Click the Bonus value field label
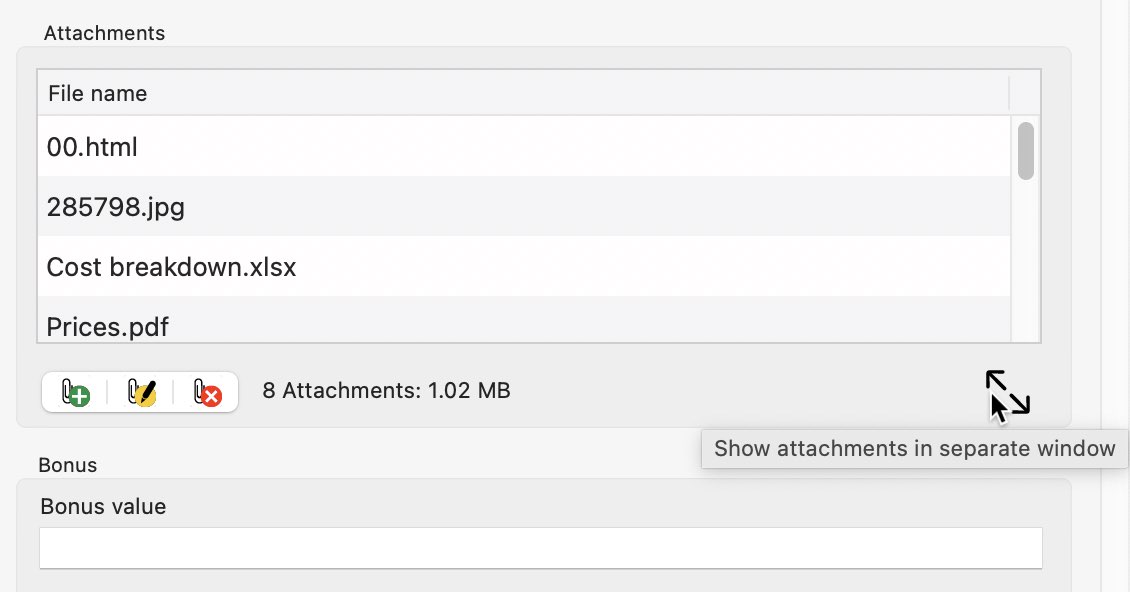 click(x=103, y=506)
